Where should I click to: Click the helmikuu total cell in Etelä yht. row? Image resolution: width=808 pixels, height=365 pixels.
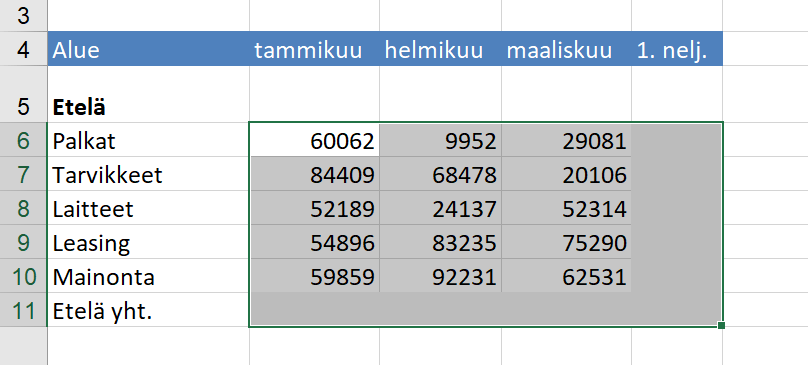[x=440, y=310]
